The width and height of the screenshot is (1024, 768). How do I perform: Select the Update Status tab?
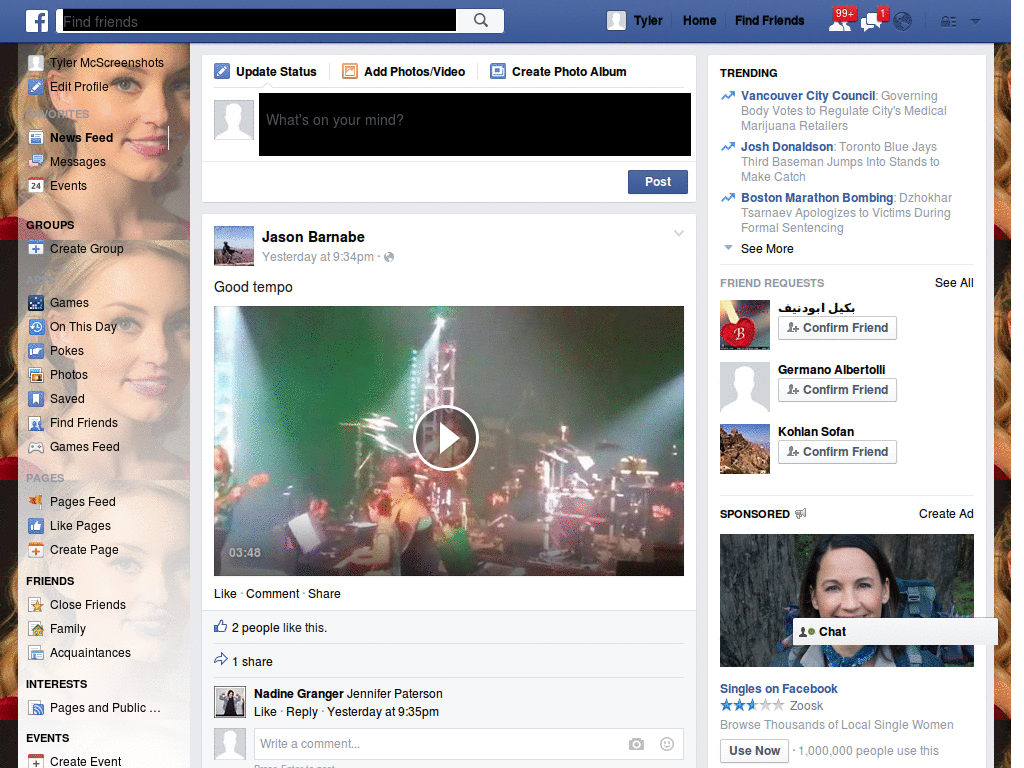pyautogui.click(x=266, y=72)
